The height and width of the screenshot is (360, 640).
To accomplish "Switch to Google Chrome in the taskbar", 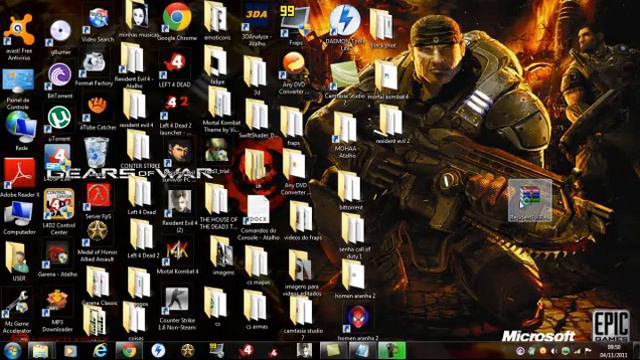I will [x=129, y=351].
